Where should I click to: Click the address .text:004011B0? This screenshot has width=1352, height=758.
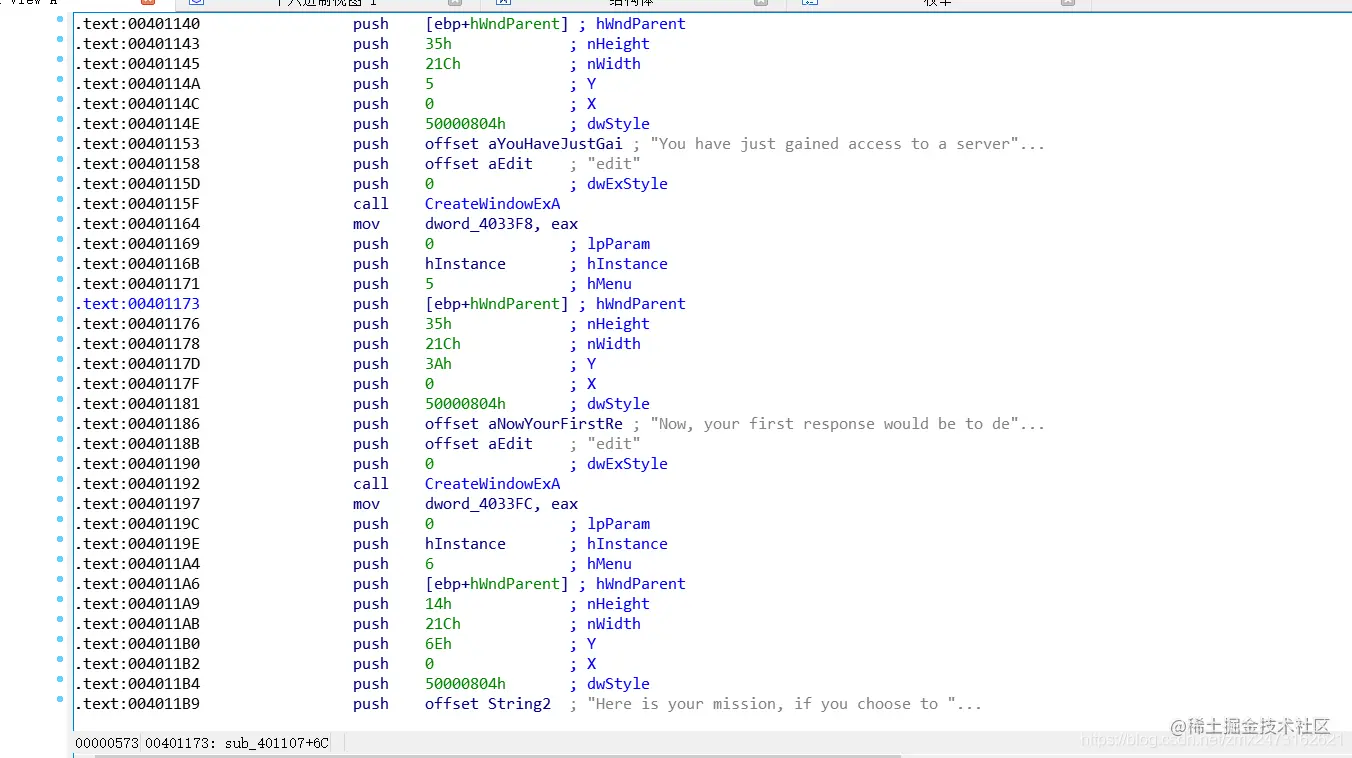[x=137, y=644]
